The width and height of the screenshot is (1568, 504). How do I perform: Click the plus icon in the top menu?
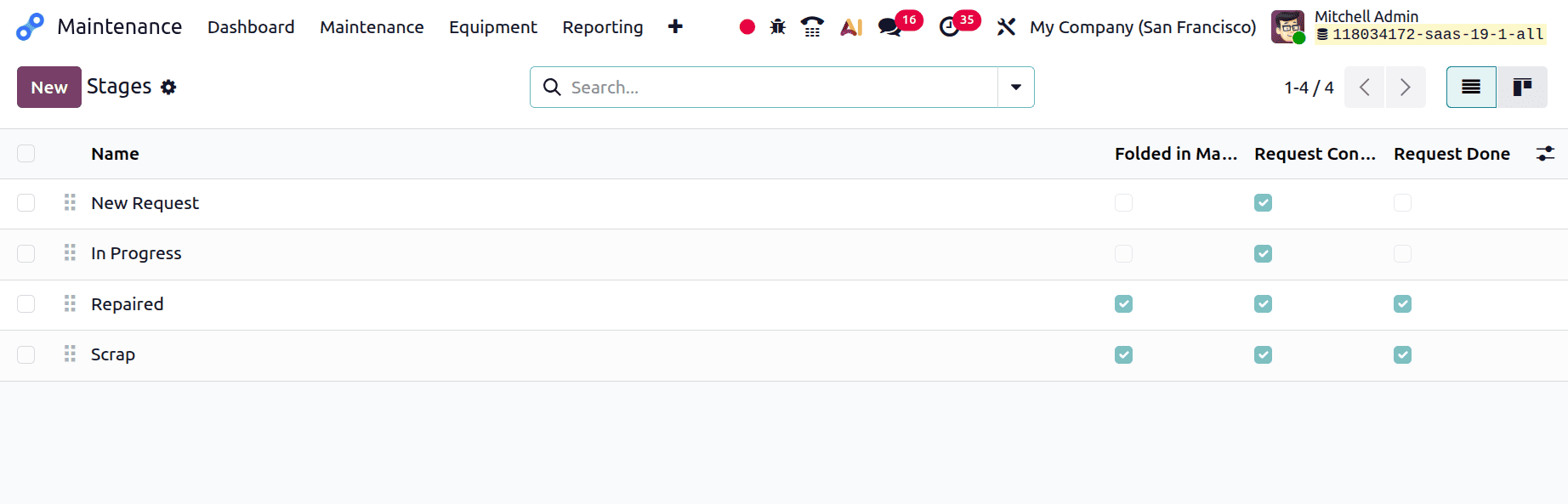(675, 27)
